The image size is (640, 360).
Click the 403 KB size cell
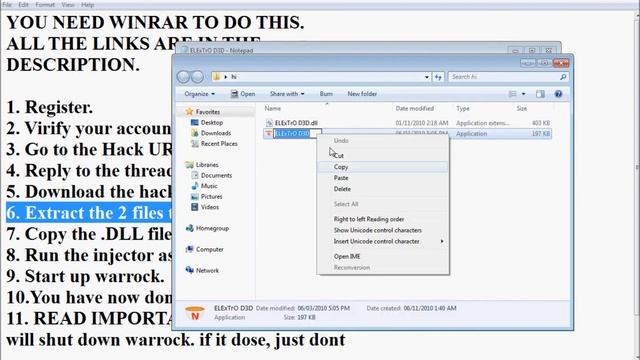tap(541, 123)
